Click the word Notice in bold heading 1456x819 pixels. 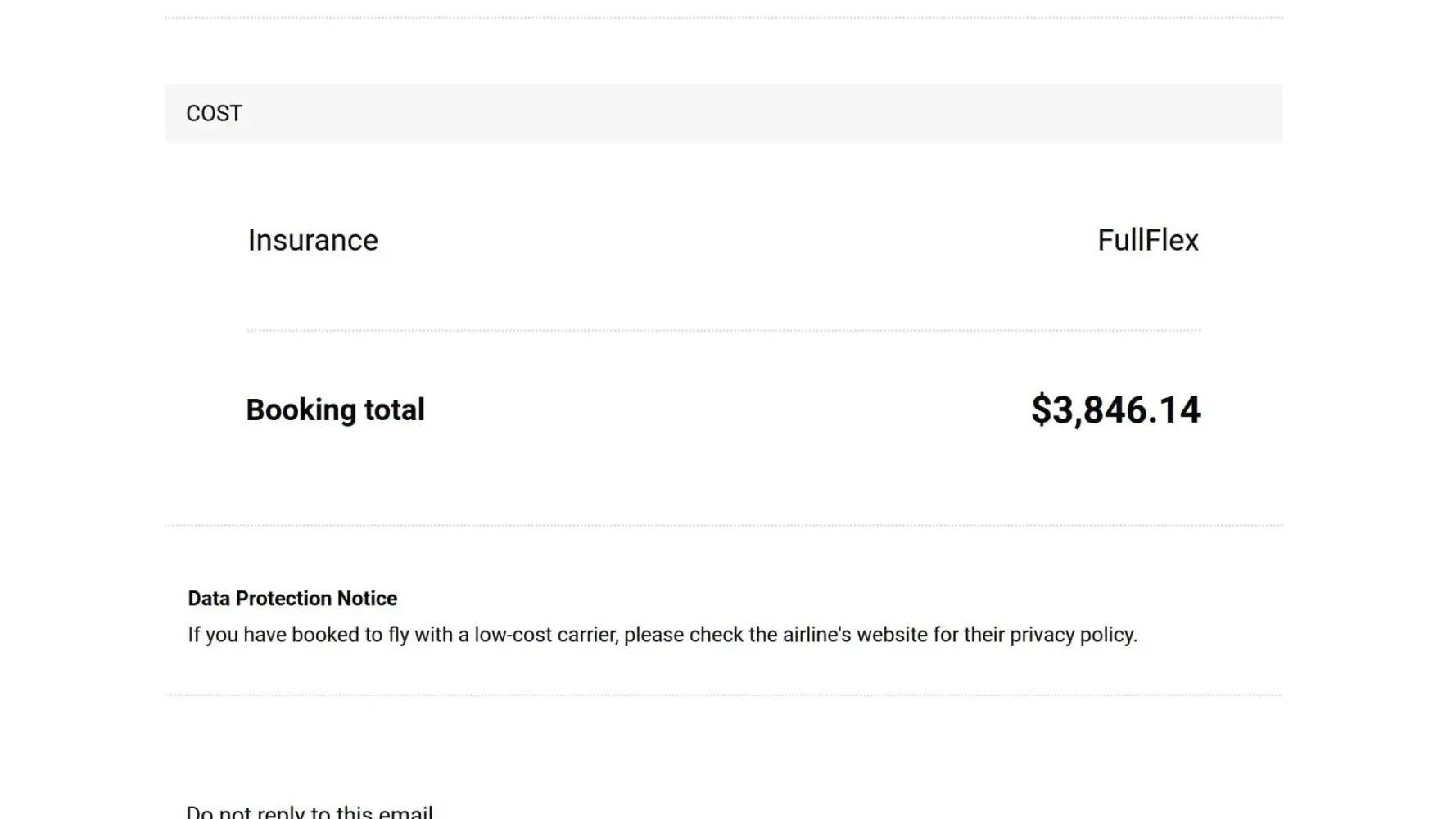(367, 599)
